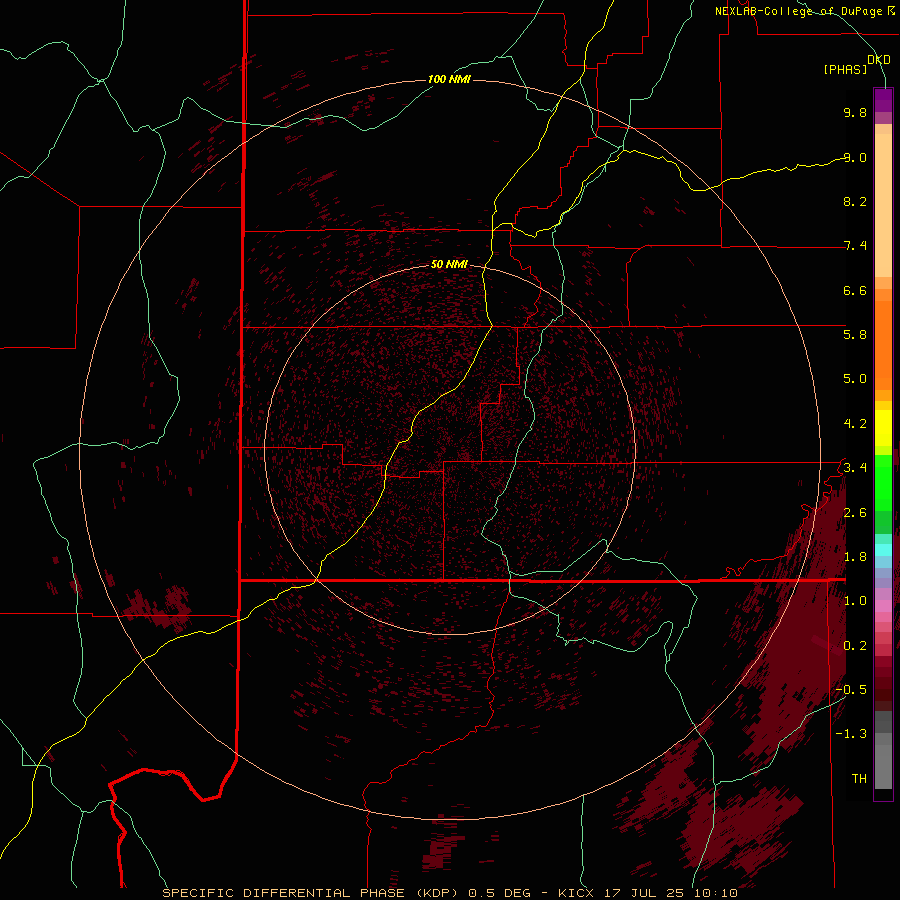Click the 7.4 scale value
The image size is (900, 900).
pos(855,246)
